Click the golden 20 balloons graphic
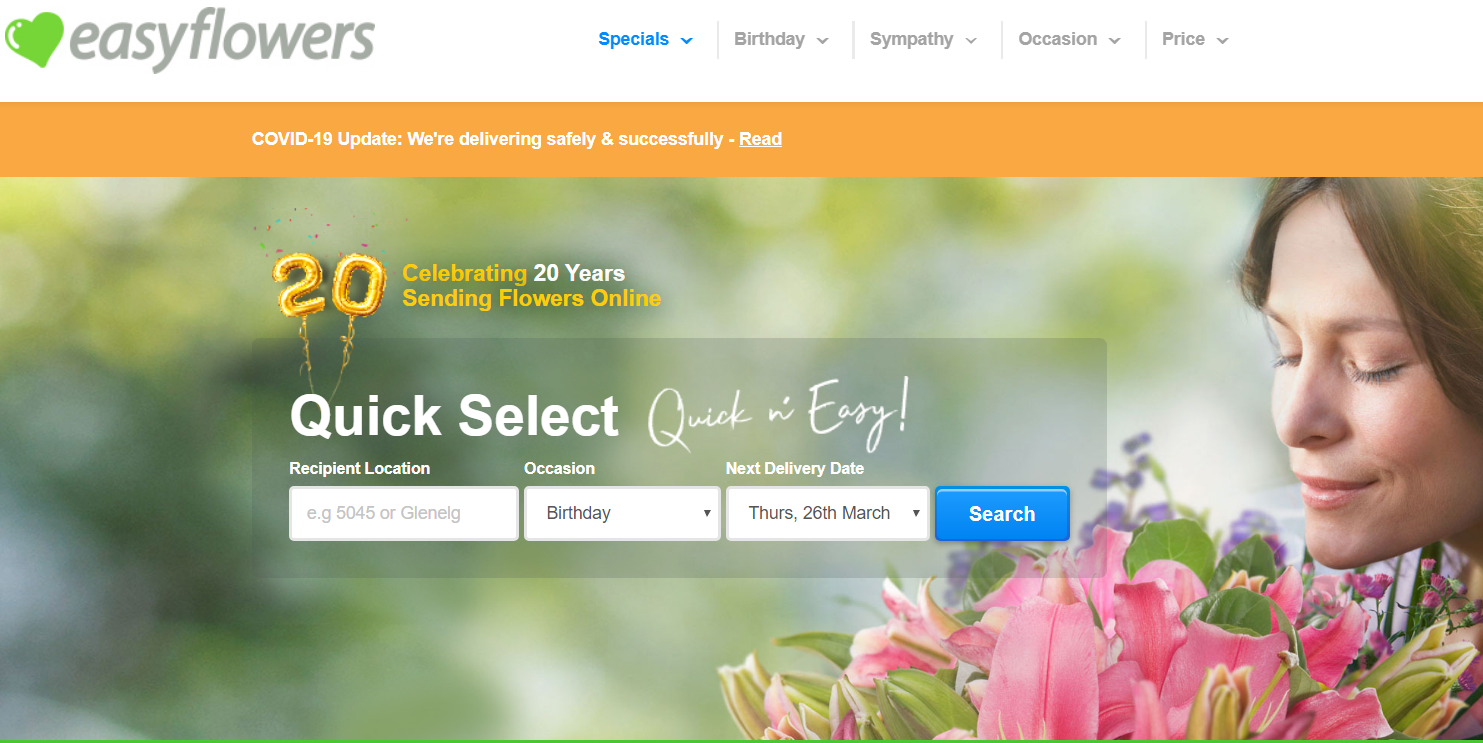 click(329, 285)
